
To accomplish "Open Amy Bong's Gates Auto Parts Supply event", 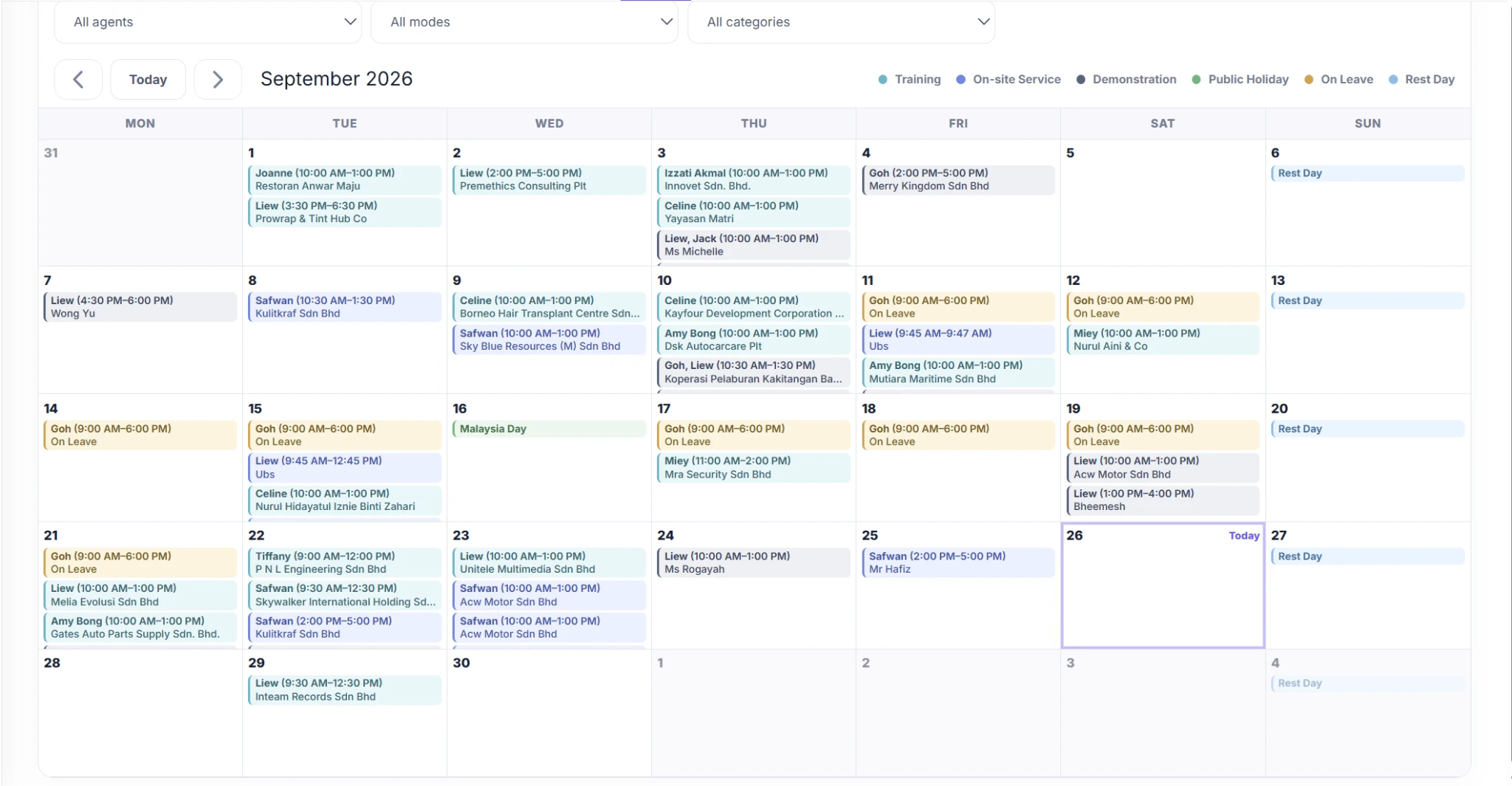I will [140, 628].
